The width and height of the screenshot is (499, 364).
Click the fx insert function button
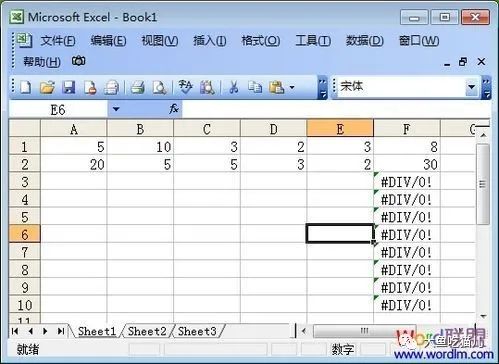pos(174,109)
